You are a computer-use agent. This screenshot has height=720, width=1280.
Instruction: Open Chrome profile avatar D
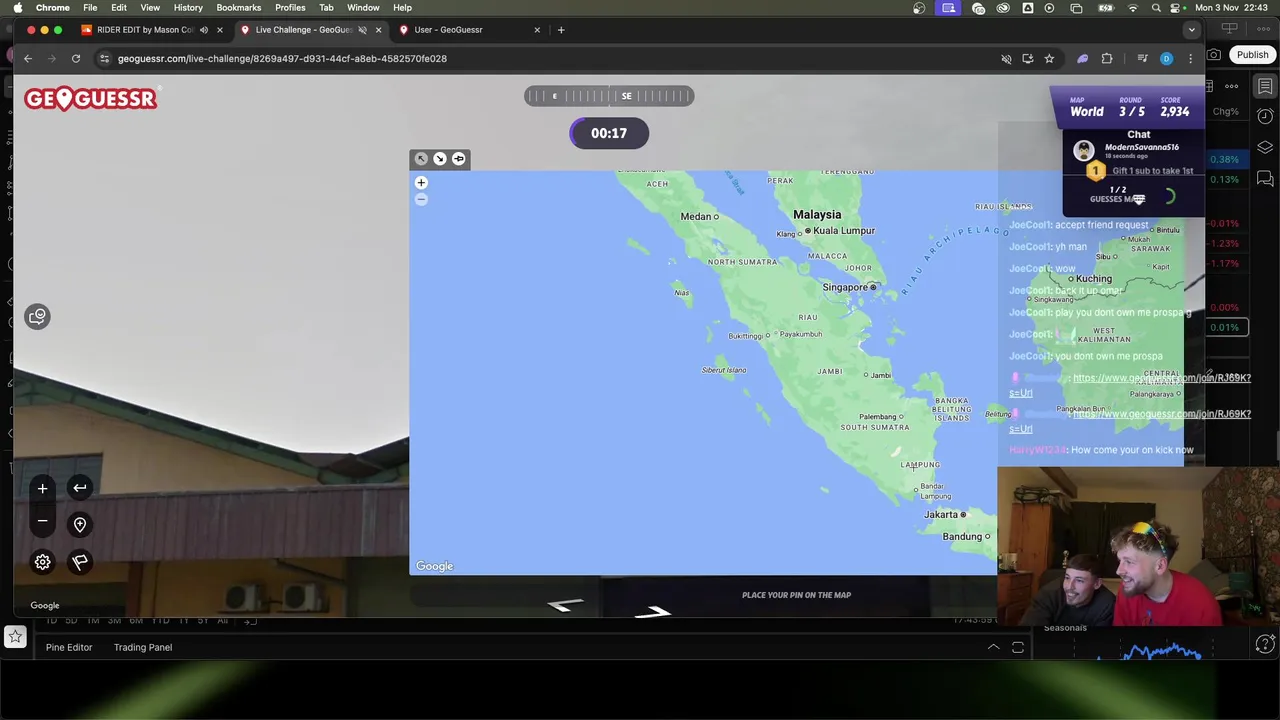coord(1166,59)
